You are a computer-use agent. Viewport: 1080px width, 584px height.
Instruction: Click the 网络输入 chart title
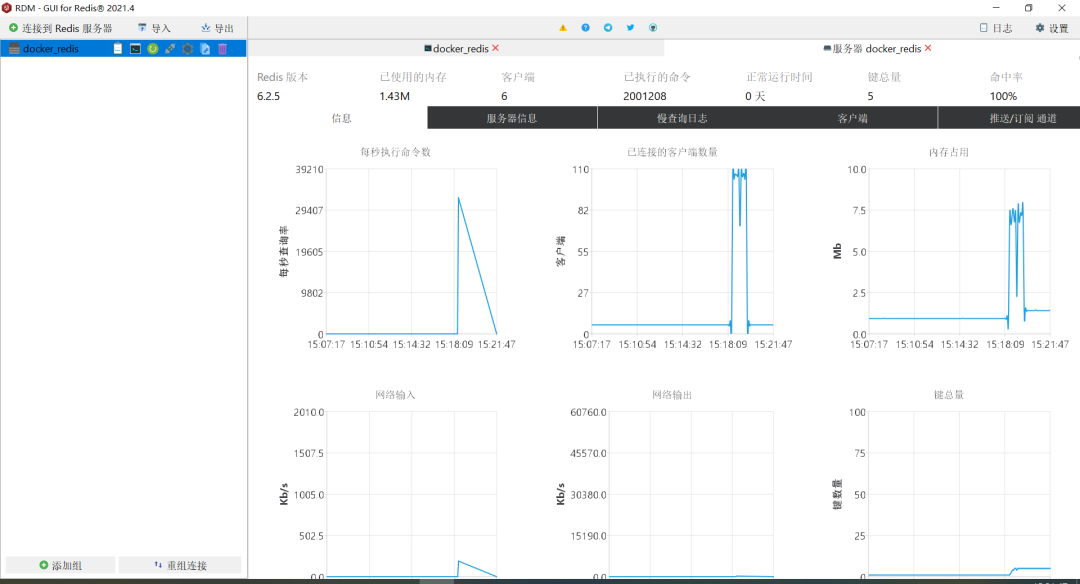[x=395, y=395]
